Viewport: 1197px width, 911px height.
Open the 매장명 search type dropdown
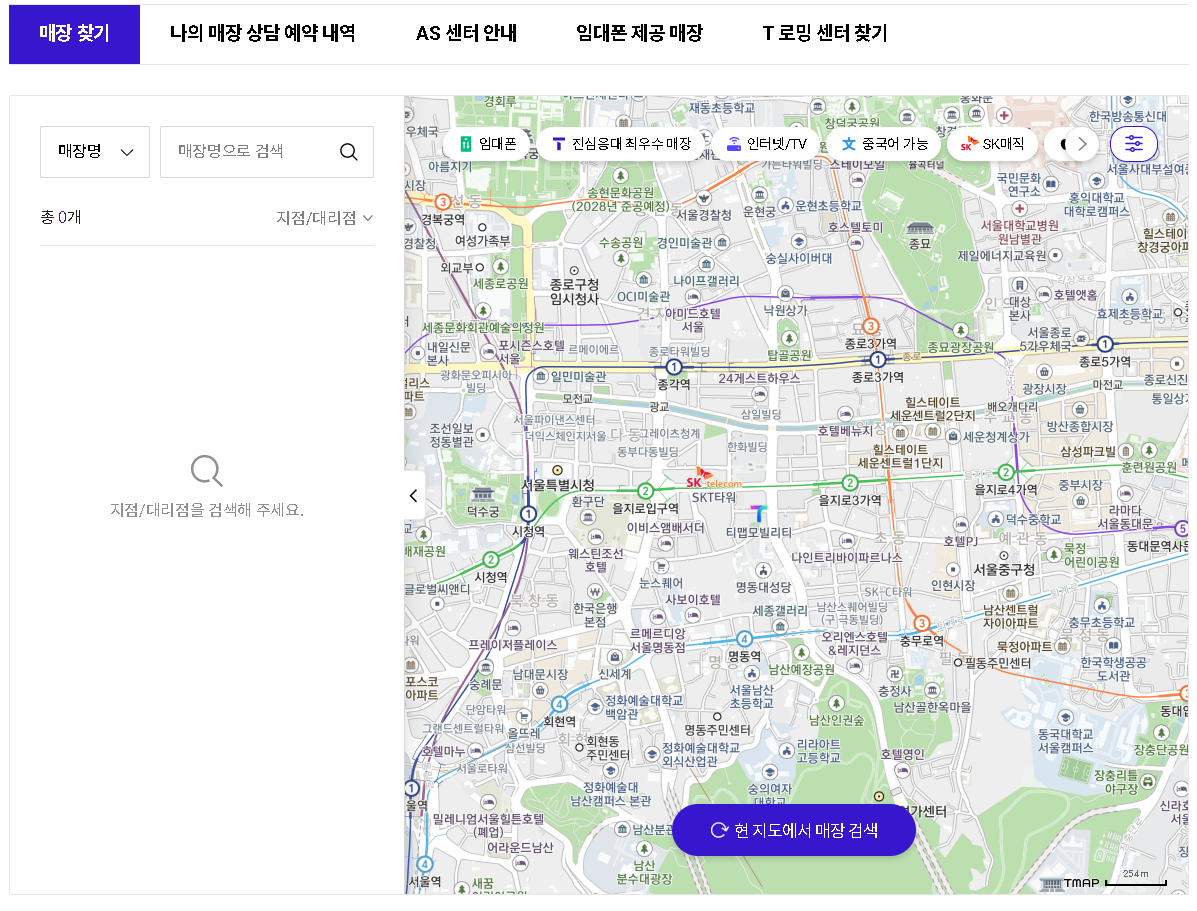click(95, 152)
